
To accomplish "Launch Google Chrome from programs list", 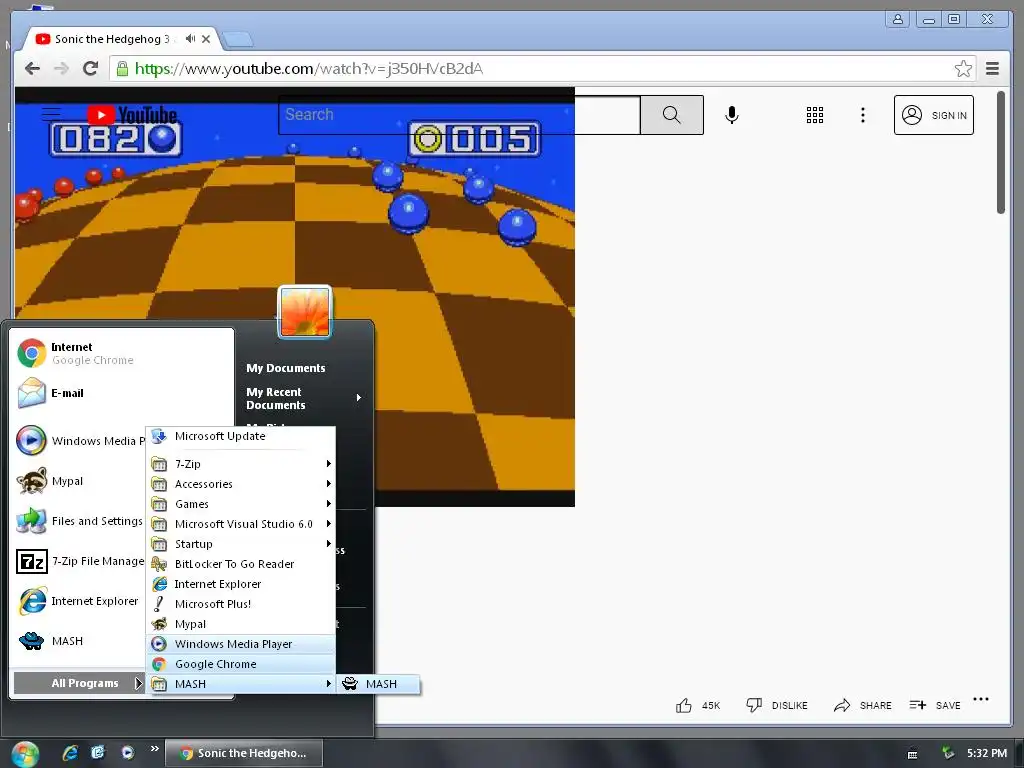I will [x=241, y=664].
